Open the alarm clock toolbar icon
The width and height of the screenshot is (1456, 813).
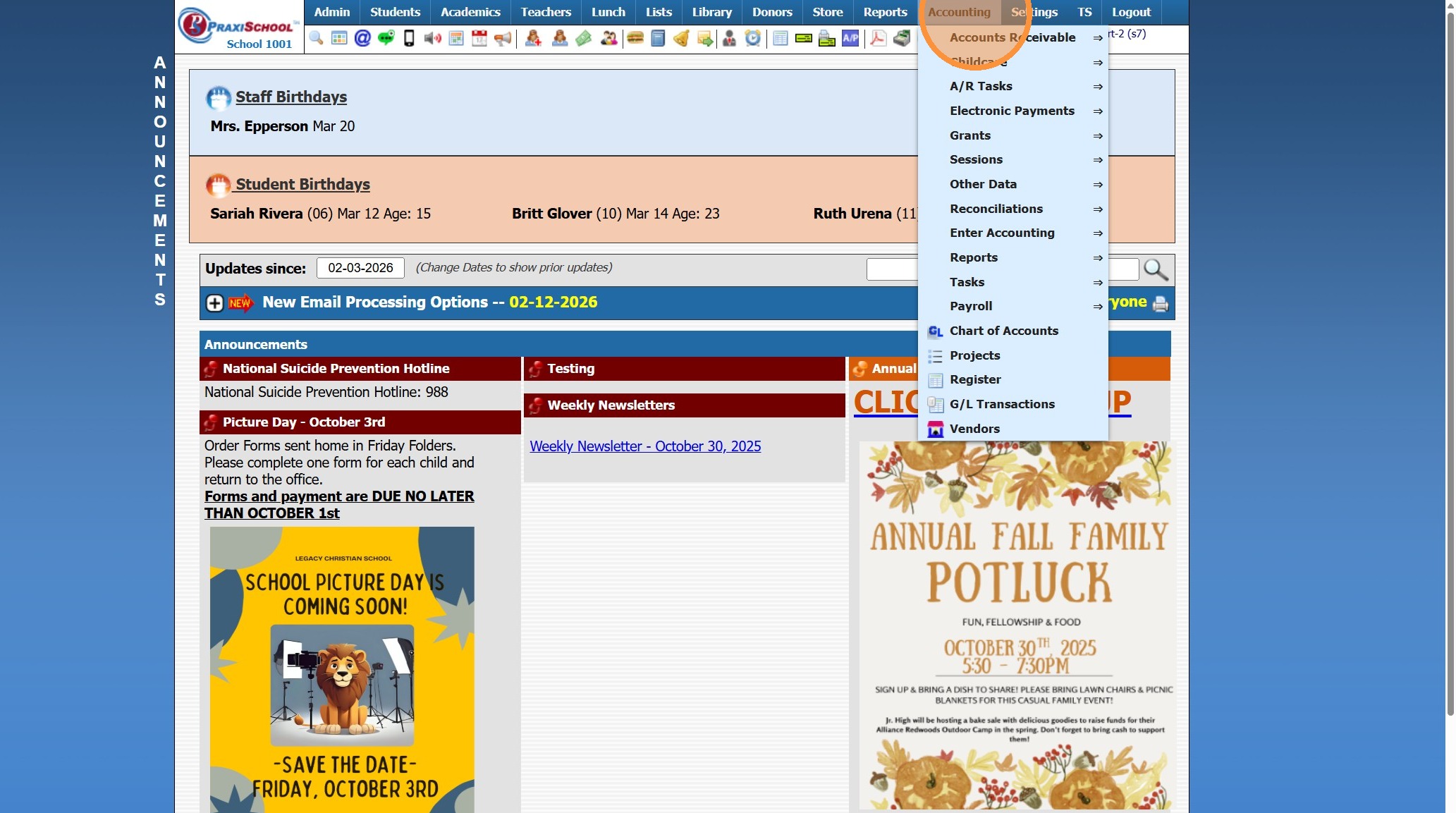click(753, 38)
